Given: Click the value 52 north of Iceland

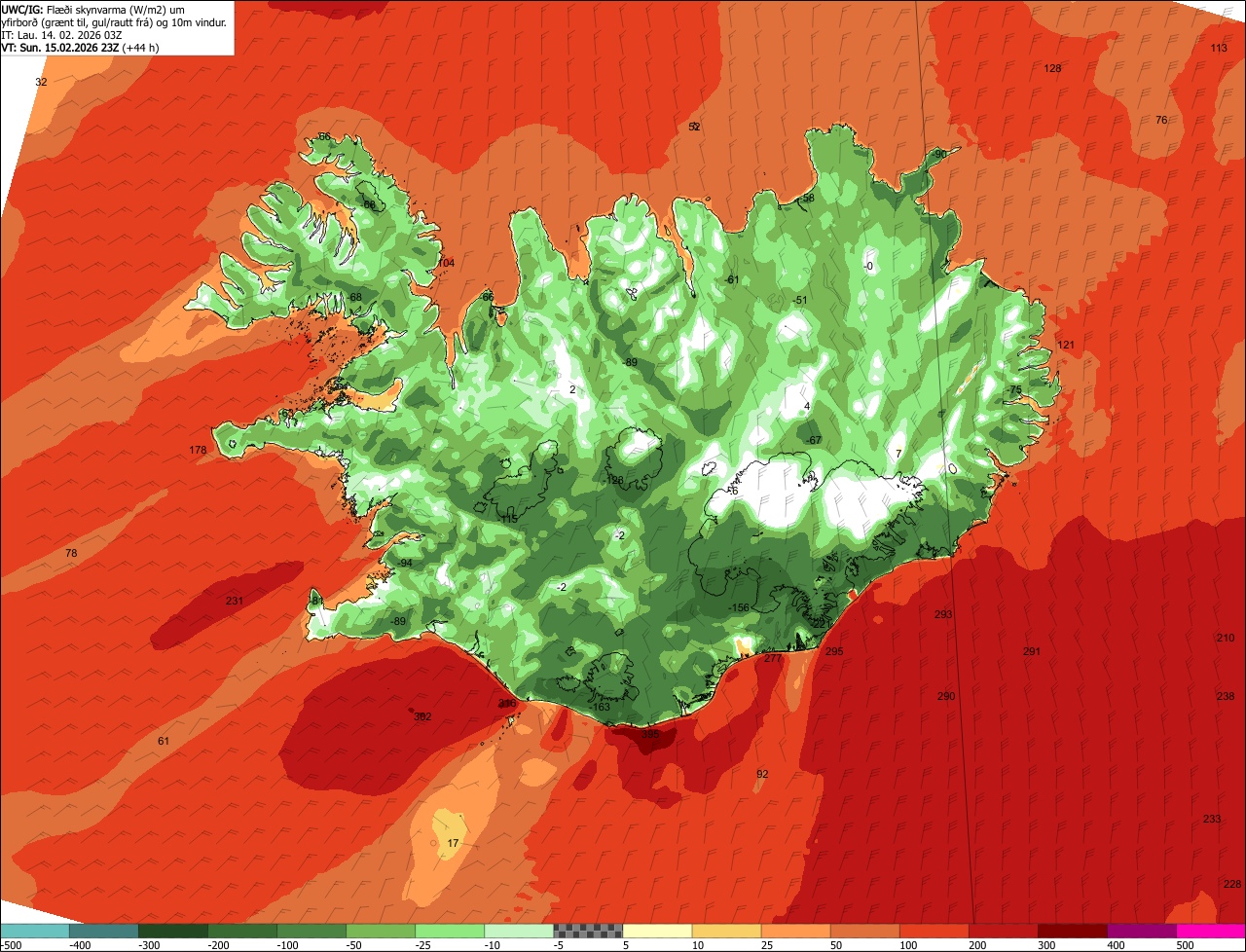Looking at the screenshot, I should [694, 127].
